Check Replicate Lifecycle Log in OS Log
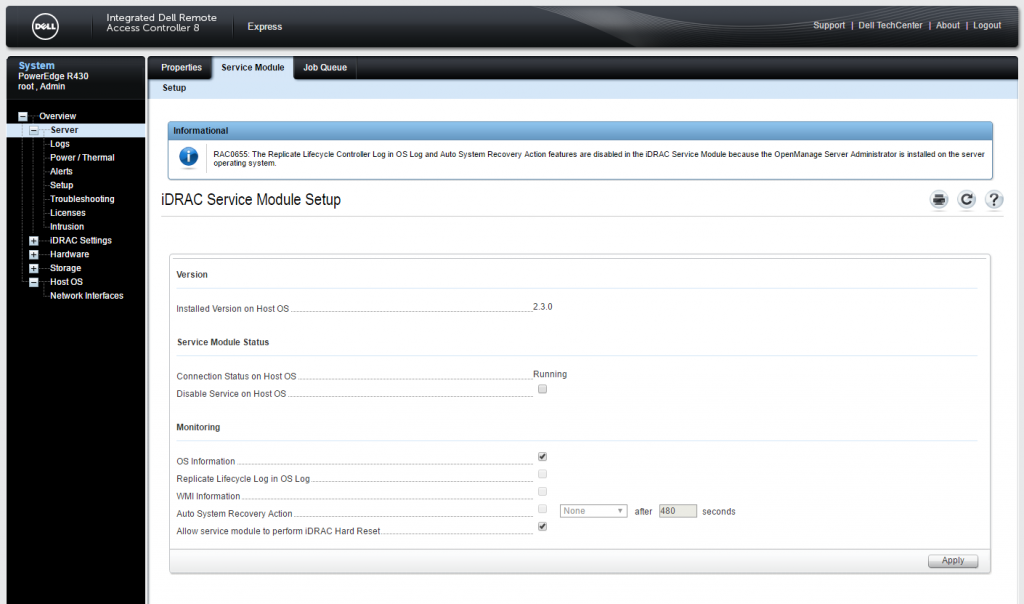1024x604 pixels. pos(542,473)
